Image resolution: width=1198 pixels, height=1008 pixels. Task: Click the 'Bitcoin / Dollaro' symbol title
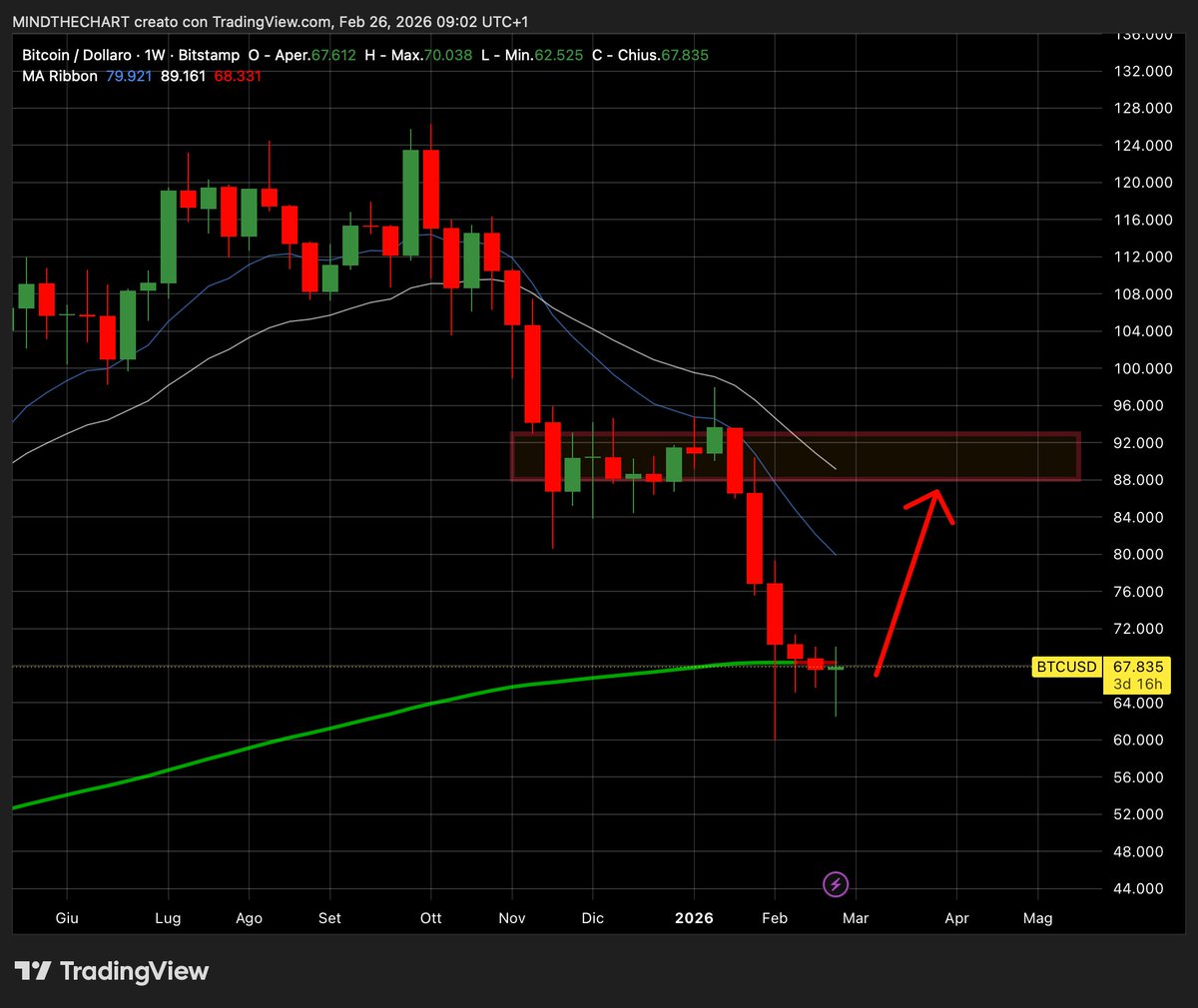point(77,55)
